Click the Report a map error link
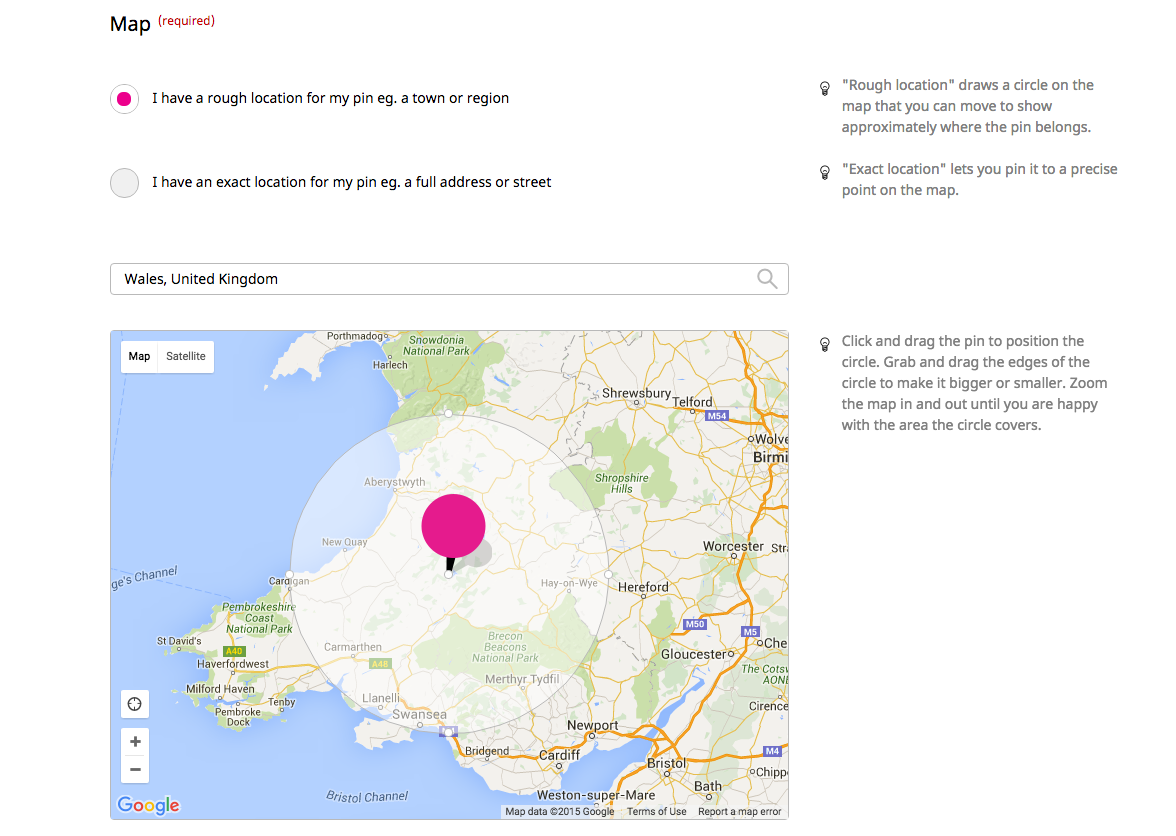The height and width of the screenshot is (836, 1176). (x=739, y=811)
